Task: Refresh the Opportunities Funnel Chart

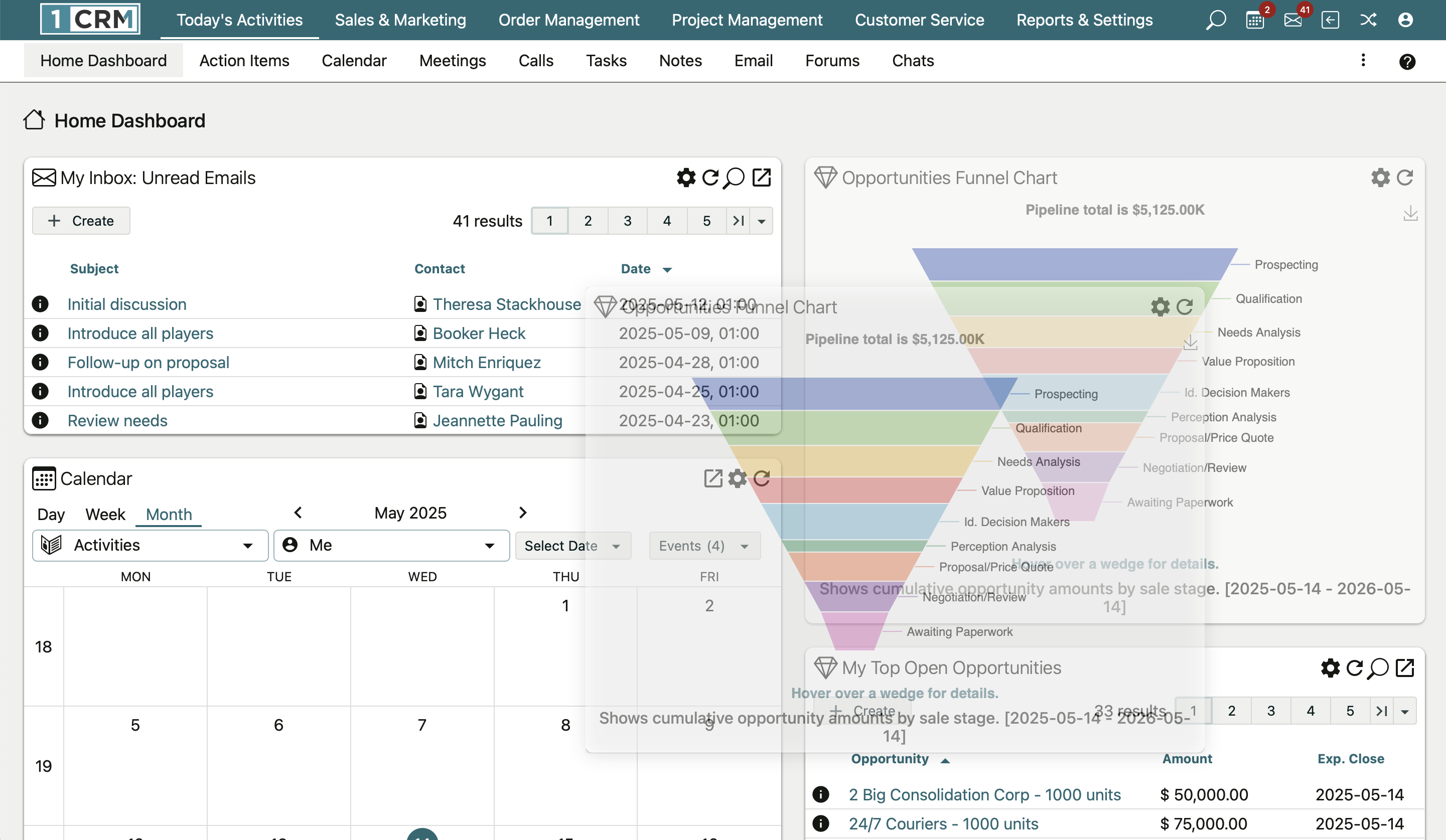Action: point(1404,177)
